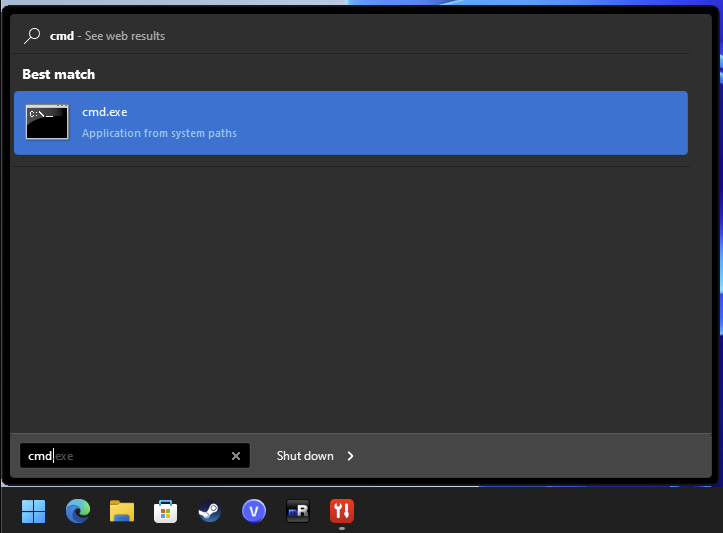The height and width of the screenshot is (533, 723).
Task: Open the Windows Start button
Action: (34, 511)
